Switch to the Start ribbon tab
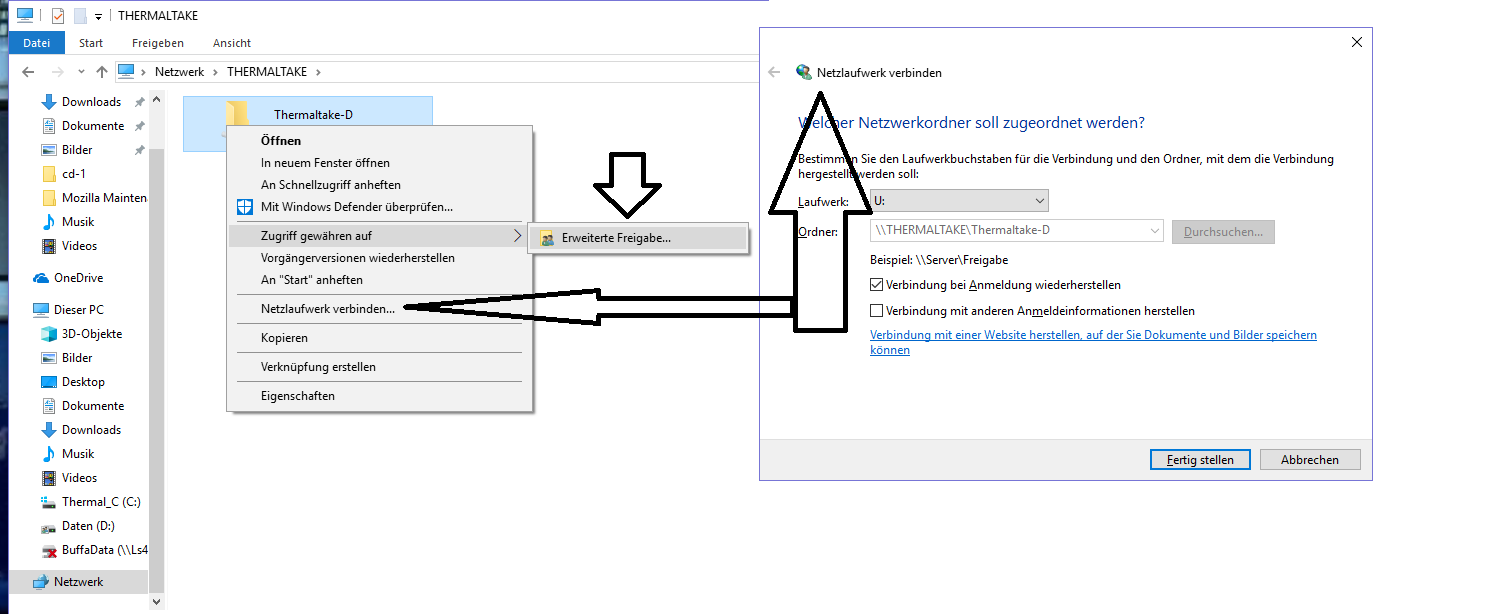Viewport: 1489px width, 614px height. 91,43
